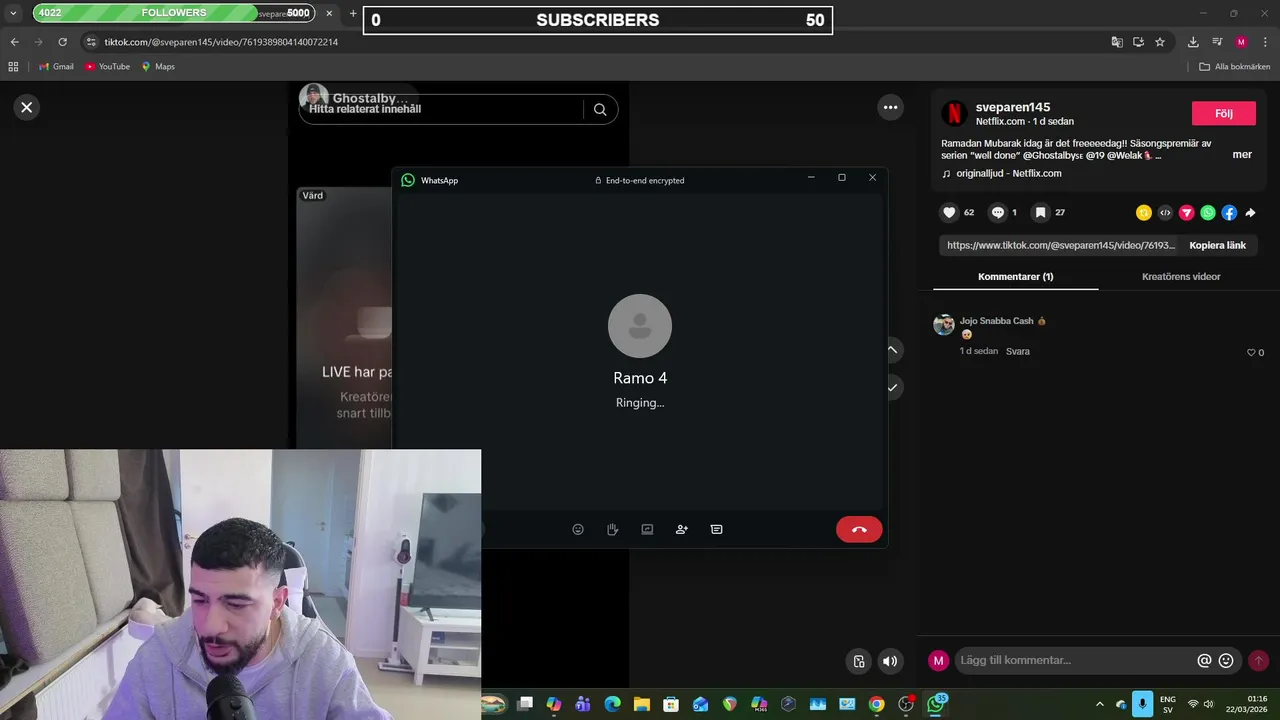Viewport: 1280px width, 720px height.
Task: Click Kopiera länk button
Action: 1217,245
